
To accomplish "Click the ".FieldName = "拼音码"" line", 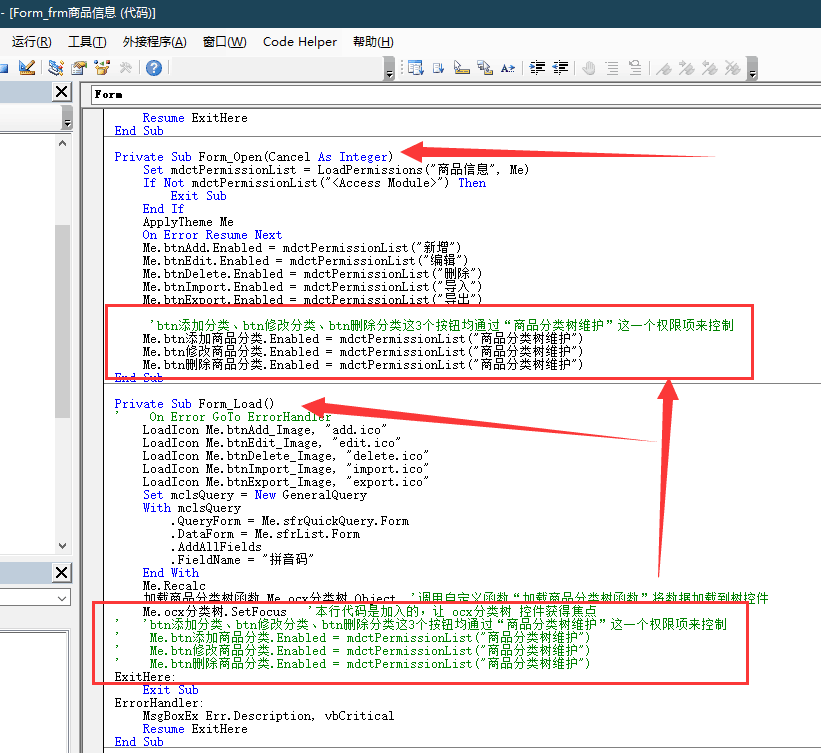I will [x=242, y=560].
